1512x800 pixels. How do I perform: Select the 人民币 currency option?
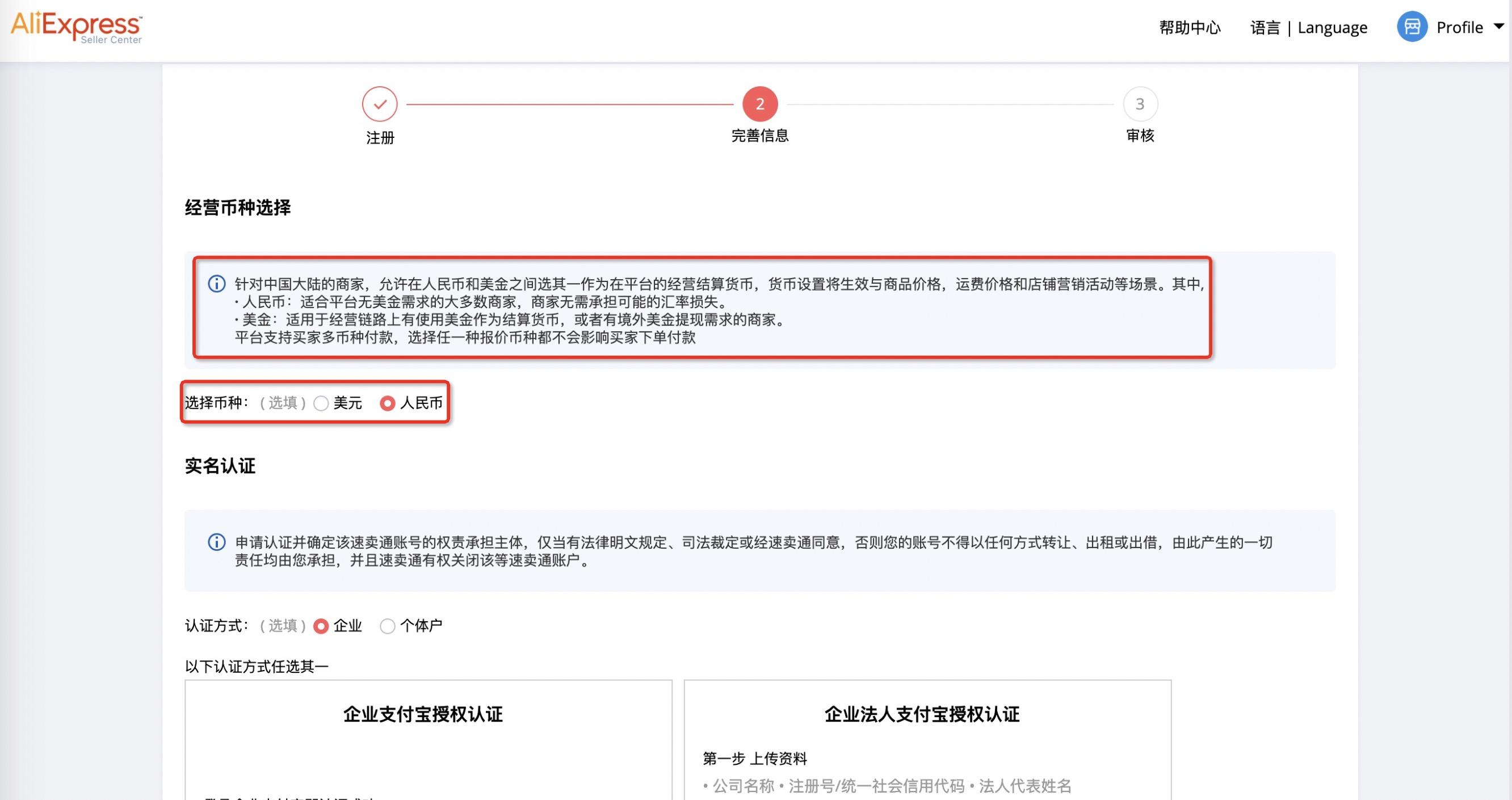(388, 404)
